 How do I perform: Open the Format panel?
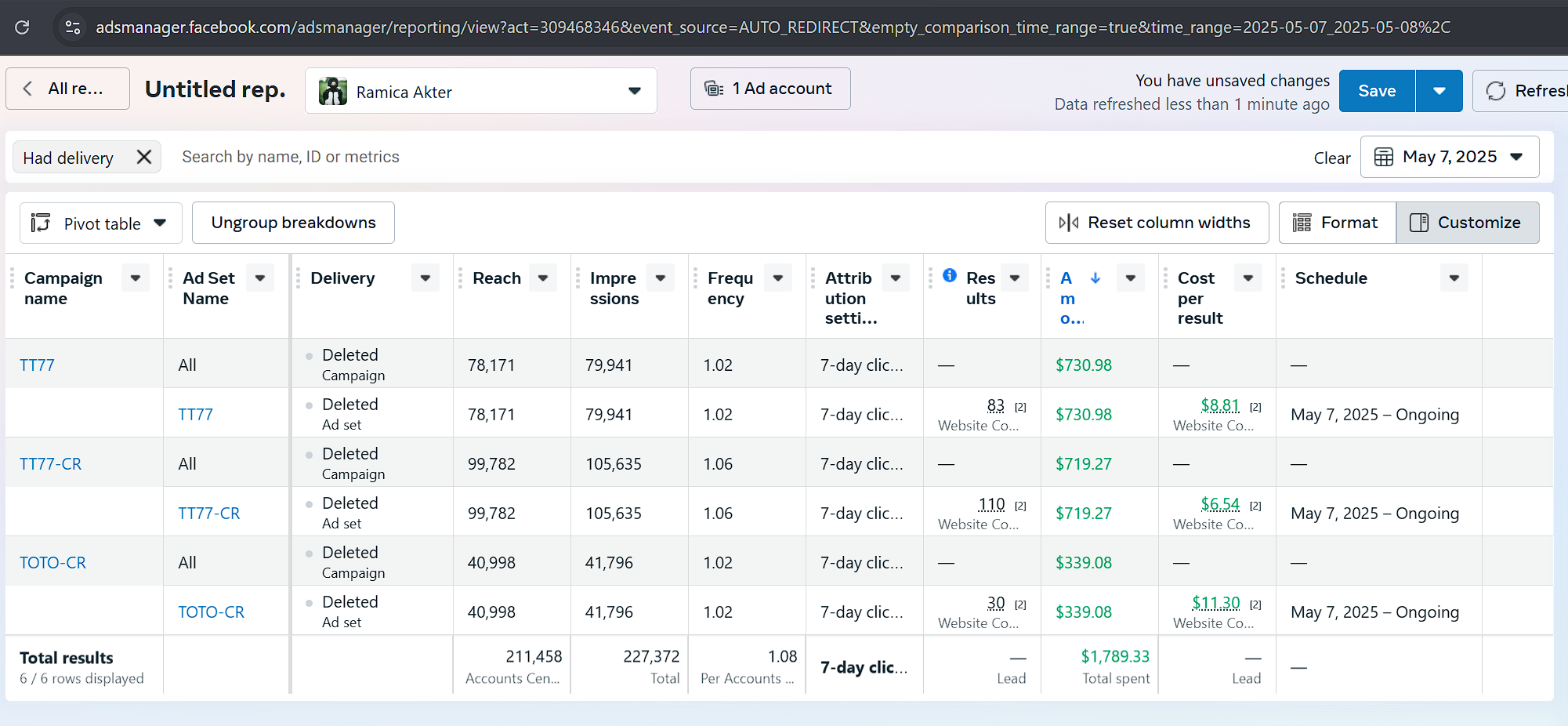tap(1337, 223)
